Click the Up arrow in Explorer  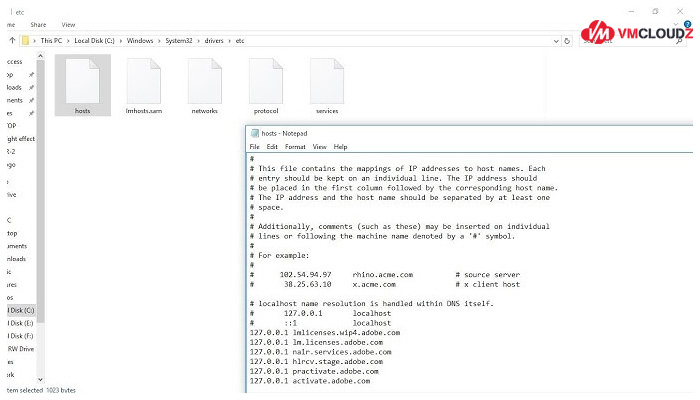[x=12, y=40]
